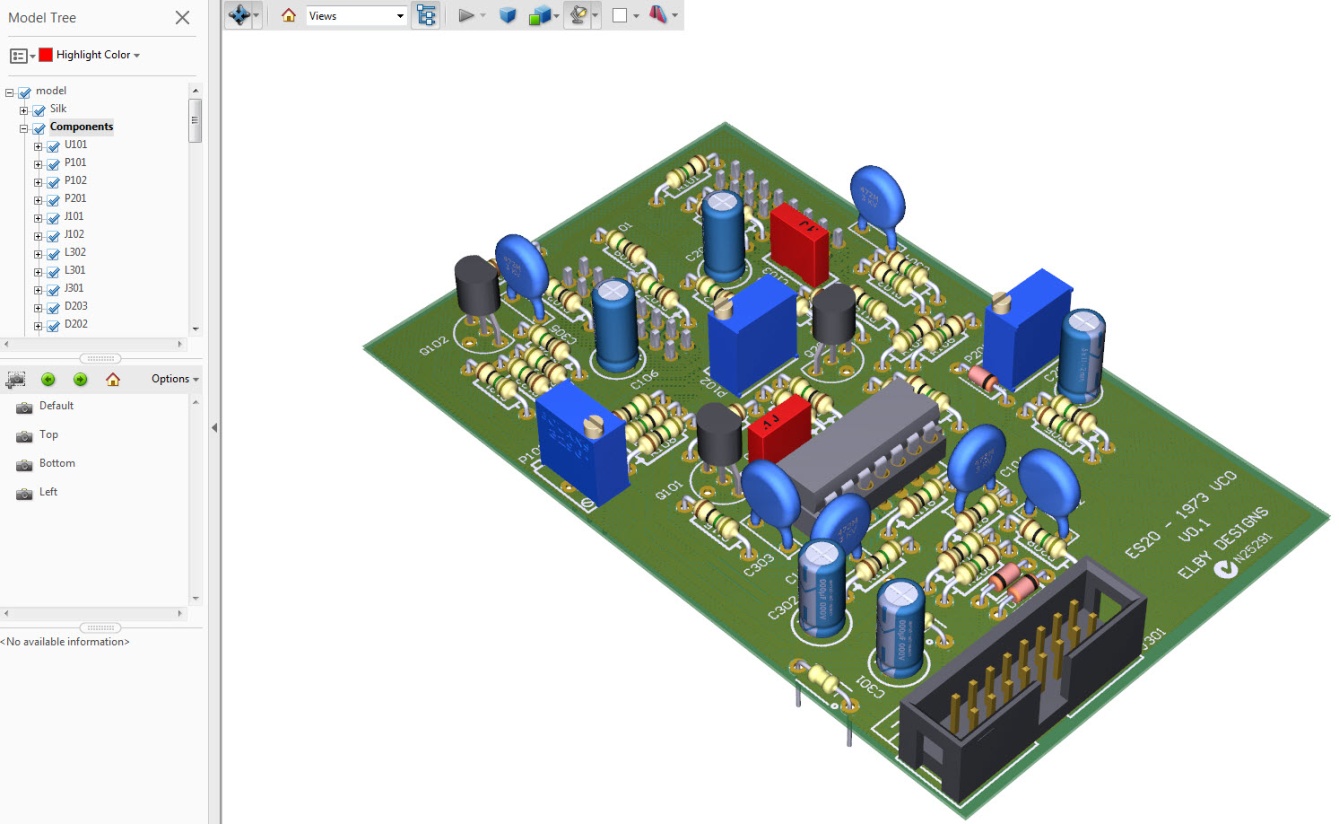The height and width of the screenshot is (824, 1339).
Task: Open the Options menu in views panel
Action: (x=175, y=379)
